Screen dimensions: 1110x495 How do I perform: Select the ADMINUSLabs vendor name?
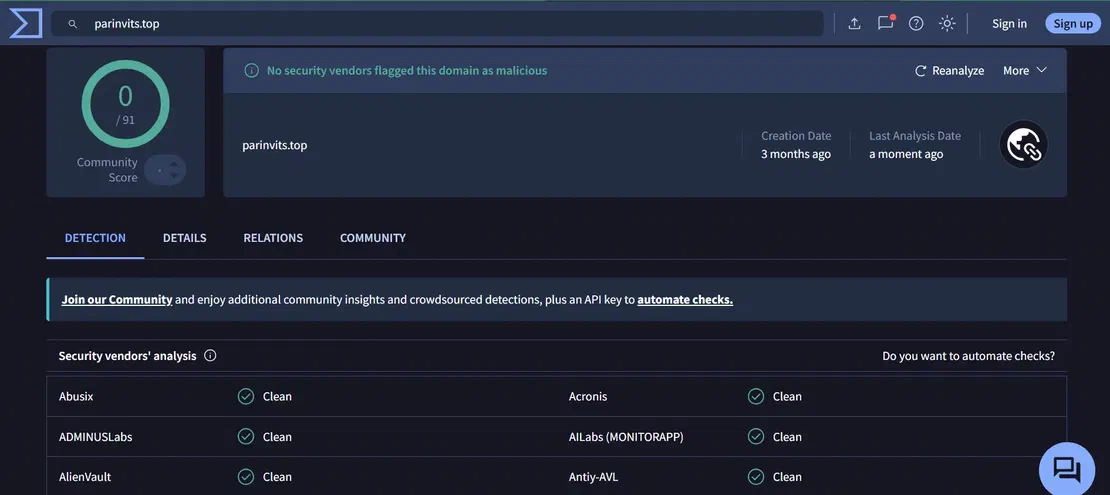pyautogui.click(x=96, y=437)
